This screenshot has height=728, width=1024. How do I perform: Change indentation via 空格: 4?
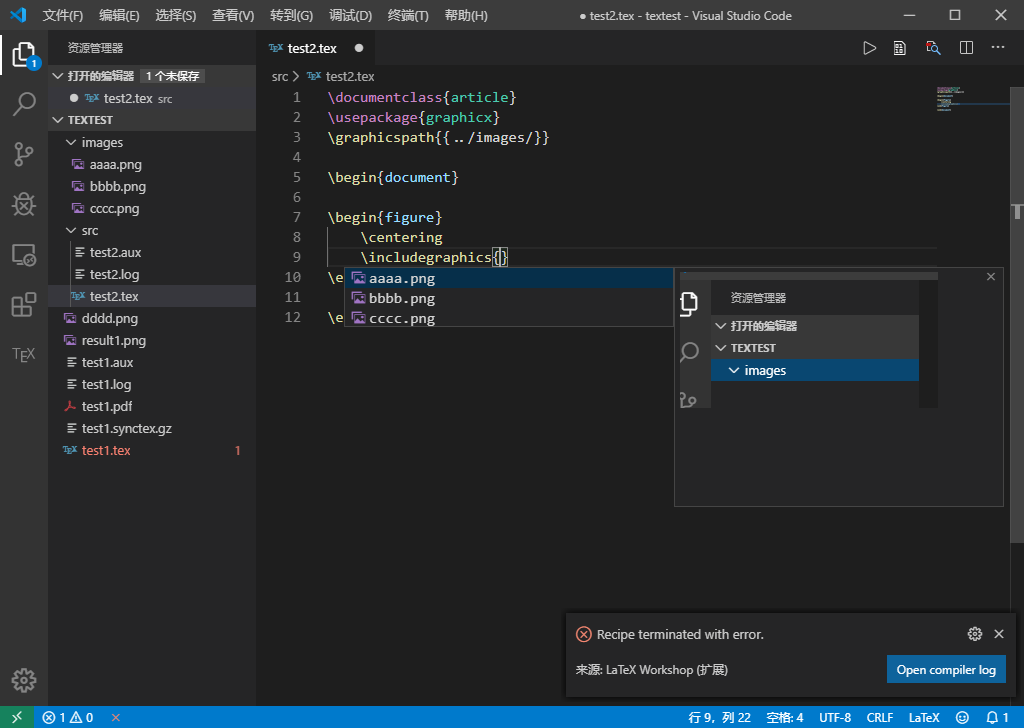point(784,718)
